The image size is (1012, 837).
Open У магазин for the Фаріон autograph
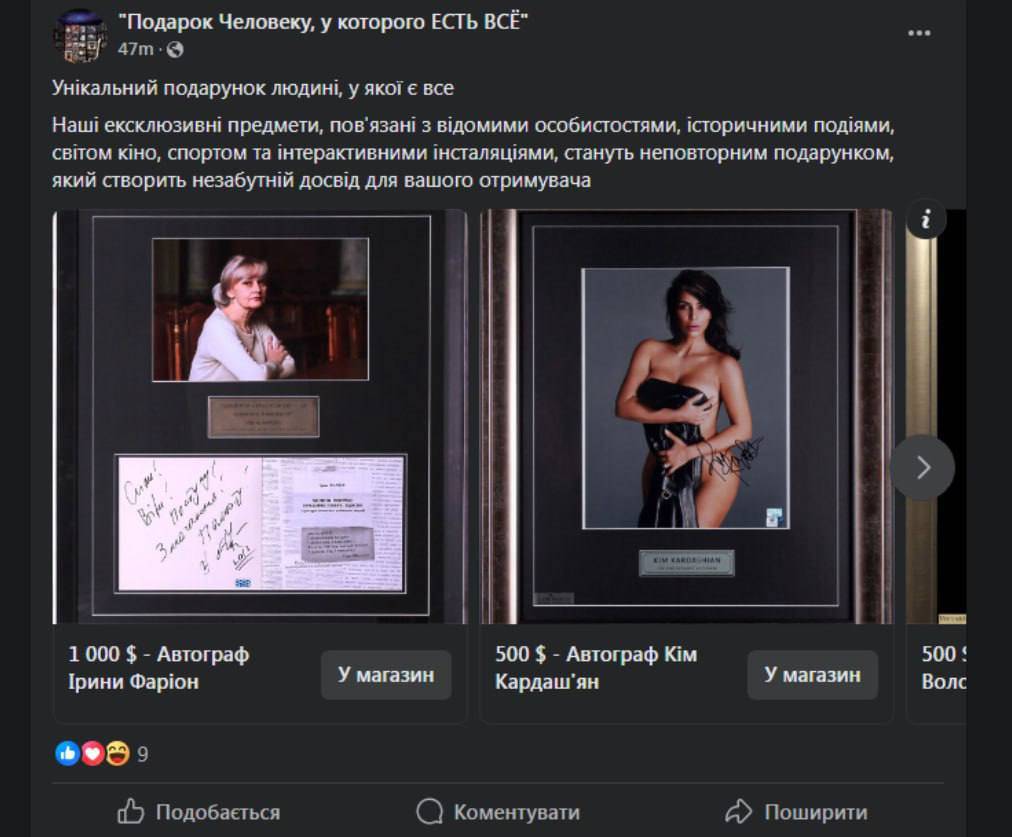point(386,674)
